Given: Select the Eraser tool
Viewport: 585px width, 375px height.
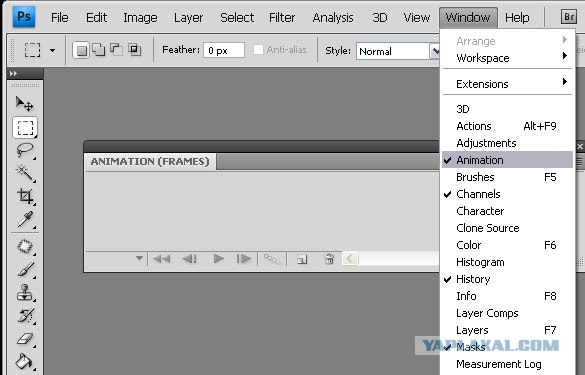Looking at the screenshot, I should coord(25,339).
